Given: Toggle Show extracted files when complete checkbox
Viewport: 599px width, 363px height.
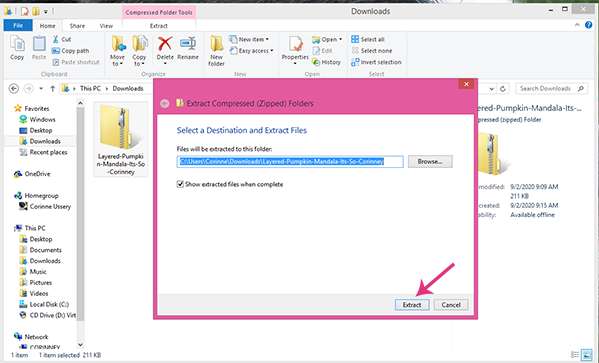Looking at the screenshot, I should [180, 184].
